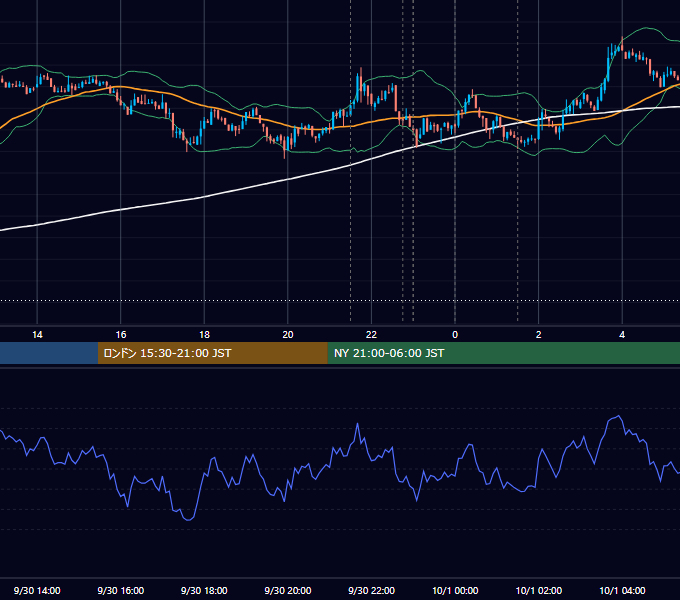Image resolution: width=680 pixels, height=600 pixels.
Task: Select the 18 hour label on price chart
Action: coord(204,335)
